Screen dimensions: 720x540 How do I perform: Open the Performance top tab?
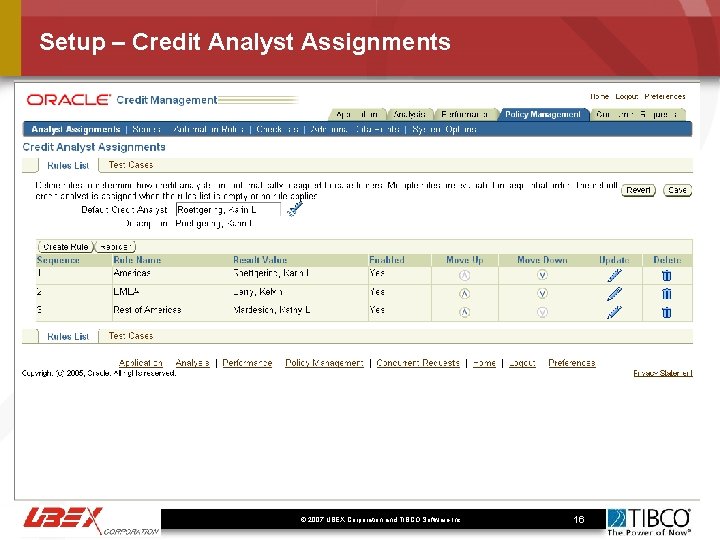(464, 114)
